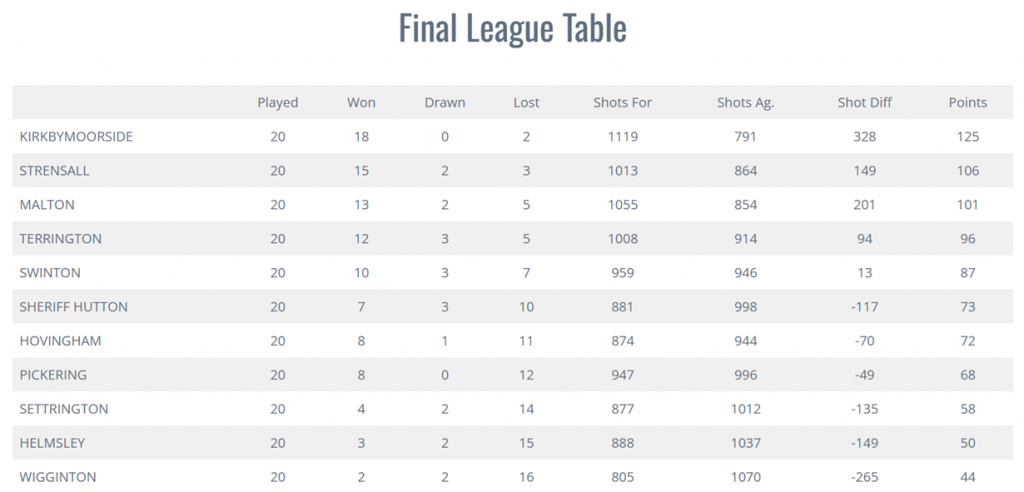
Task: Select the MALTON team name
Action: coord(47,205)
